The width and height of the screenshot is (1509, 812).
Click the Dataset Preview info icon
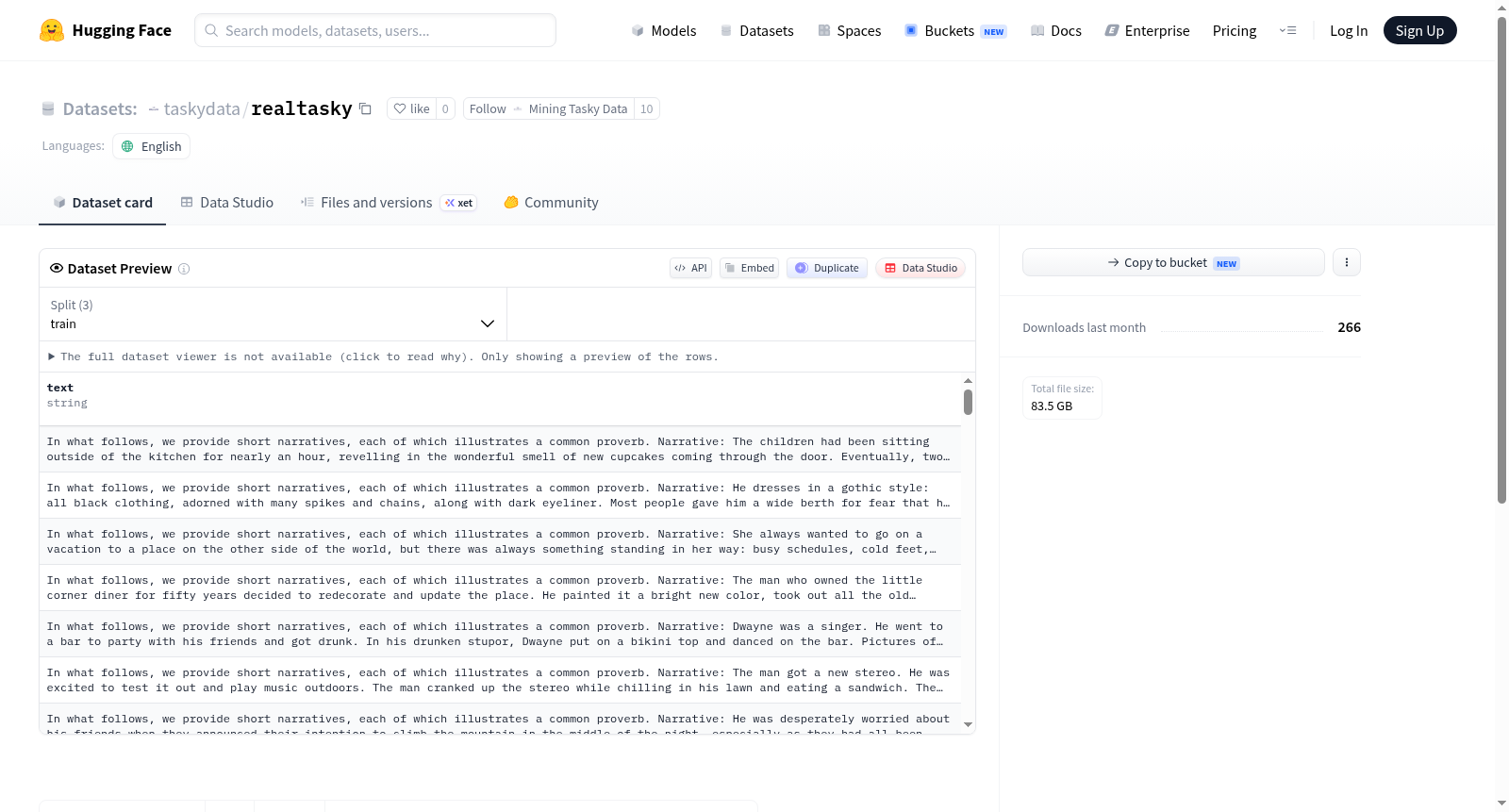click(184, 269)
